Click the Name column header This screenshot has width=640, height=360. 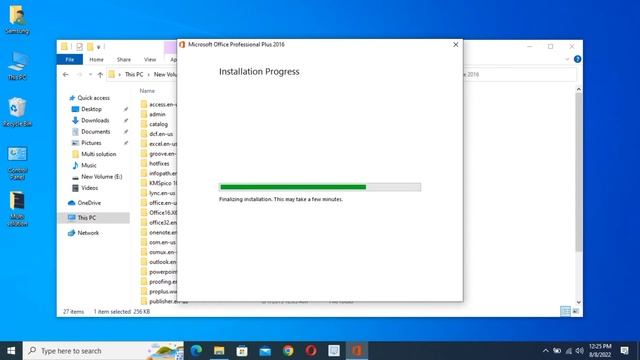[x=147, y=91]
